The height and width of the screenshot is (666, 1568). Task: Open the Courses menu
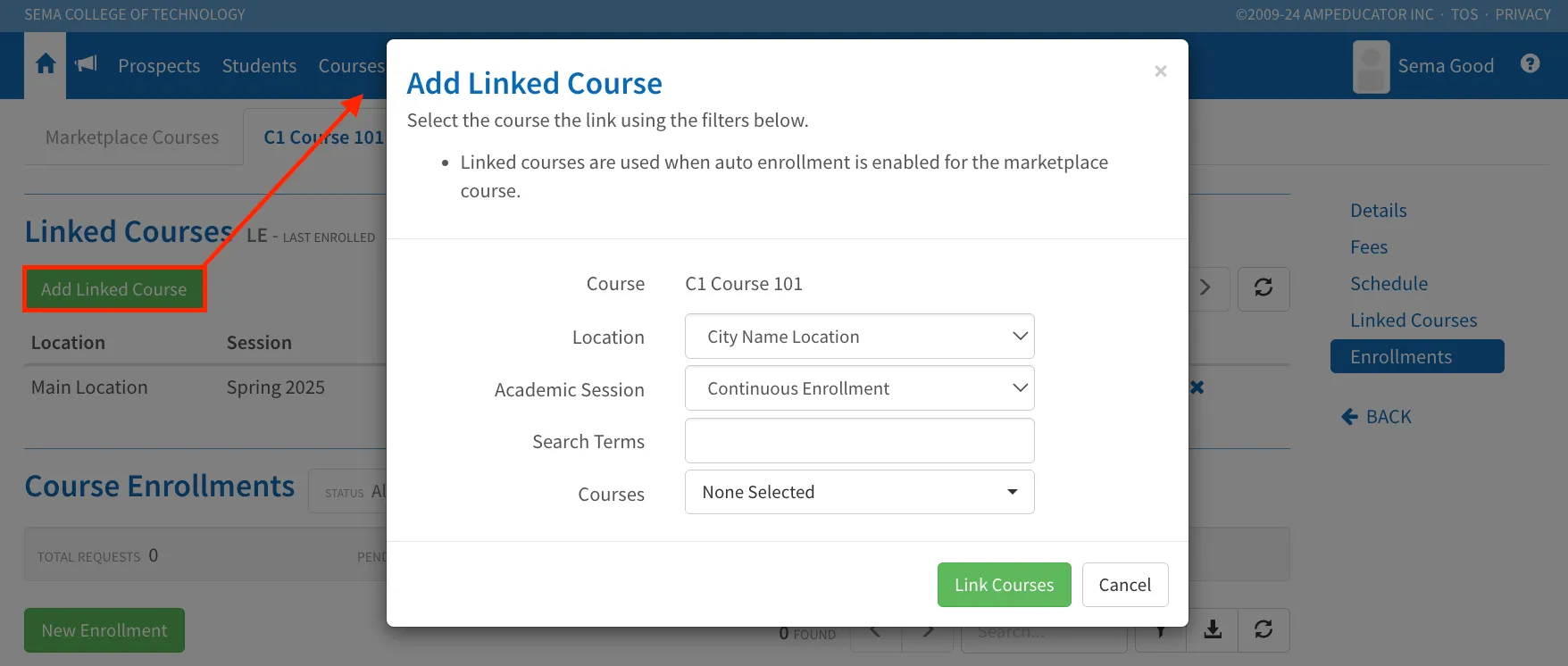[352, 66]
